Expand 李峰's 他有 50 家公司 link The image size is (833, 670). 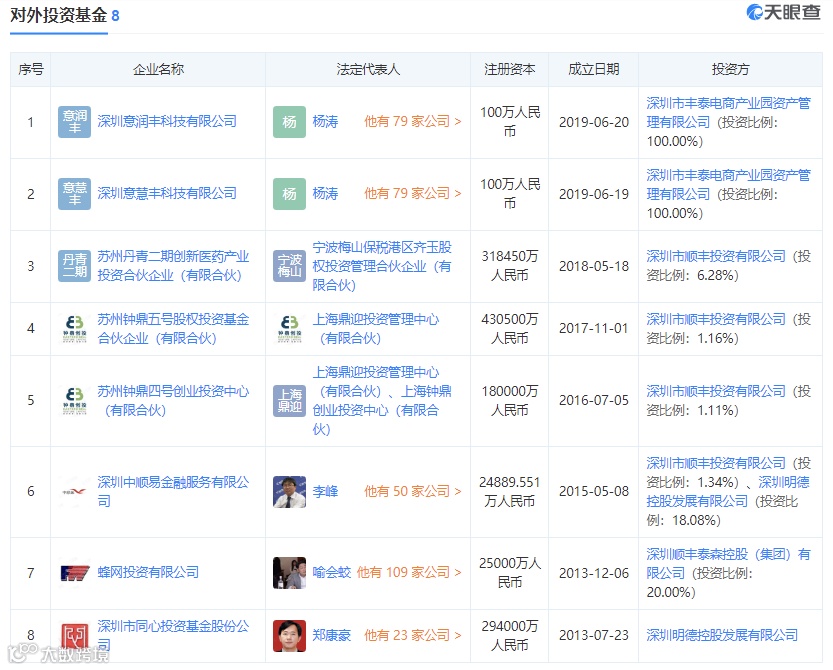click(x=412, y=491)
